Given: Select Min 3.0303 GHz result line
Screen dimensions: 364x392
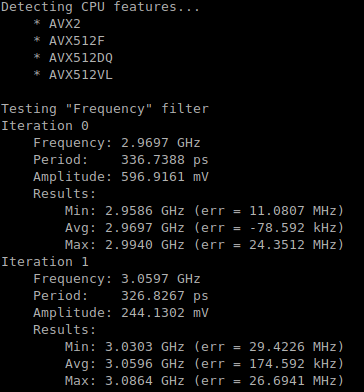Looking at the screenshot, I should click(204, 347).
